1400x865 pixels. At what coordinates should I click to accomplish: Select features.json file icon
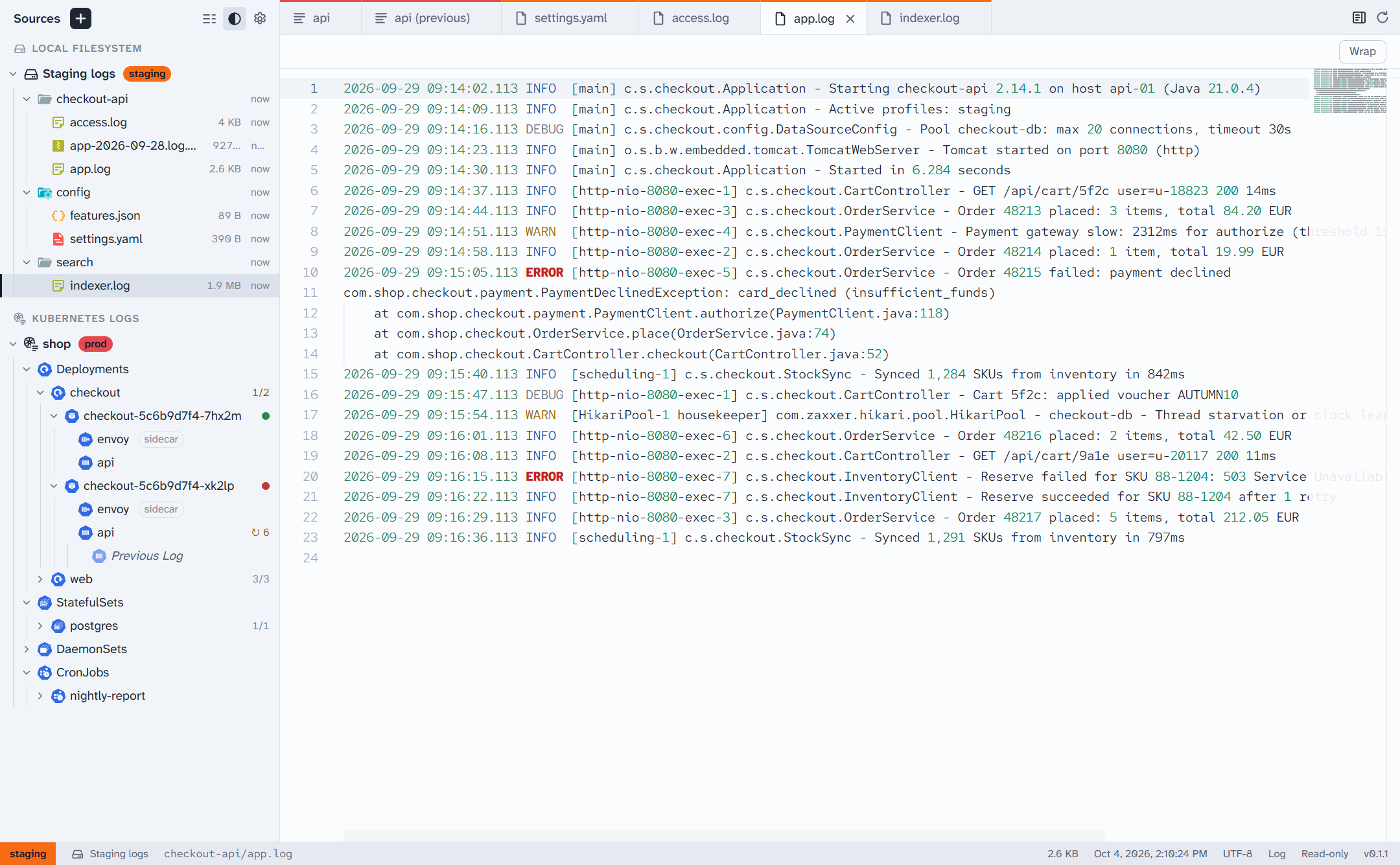point(58,216)
